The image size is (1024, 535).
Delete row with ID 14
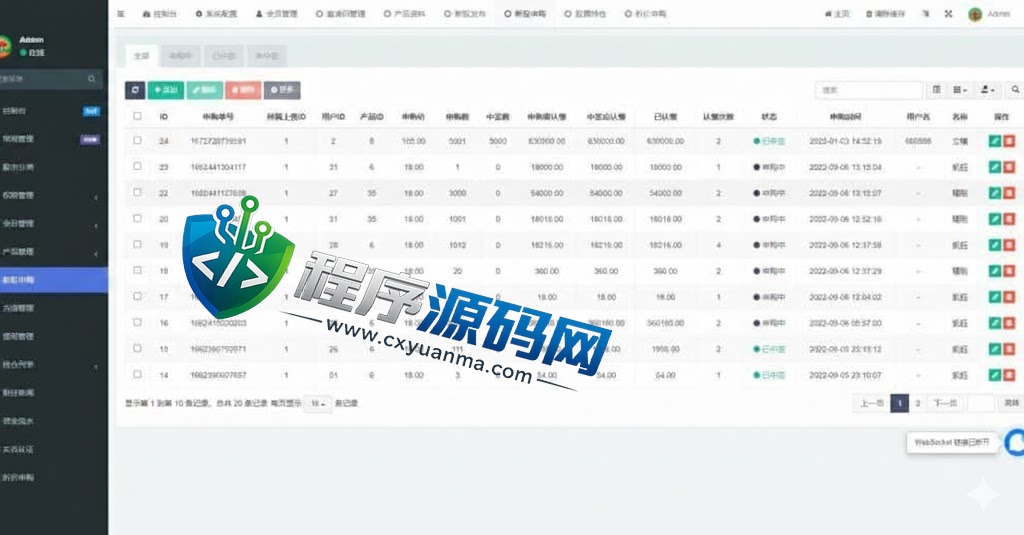[1009, 375]
